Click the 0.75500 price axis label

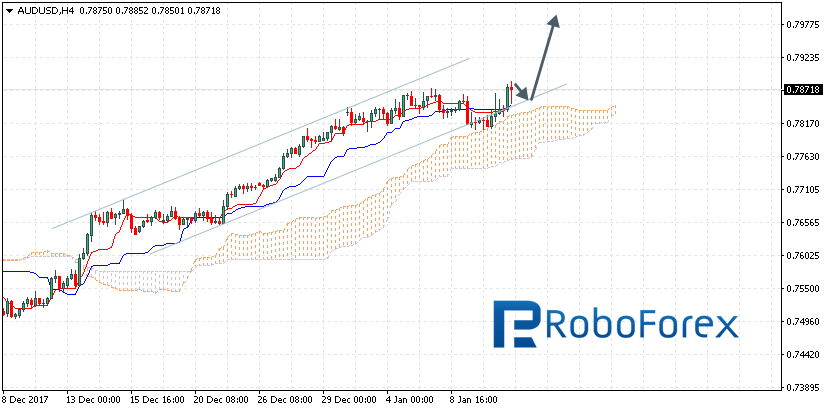pos(801,288)
